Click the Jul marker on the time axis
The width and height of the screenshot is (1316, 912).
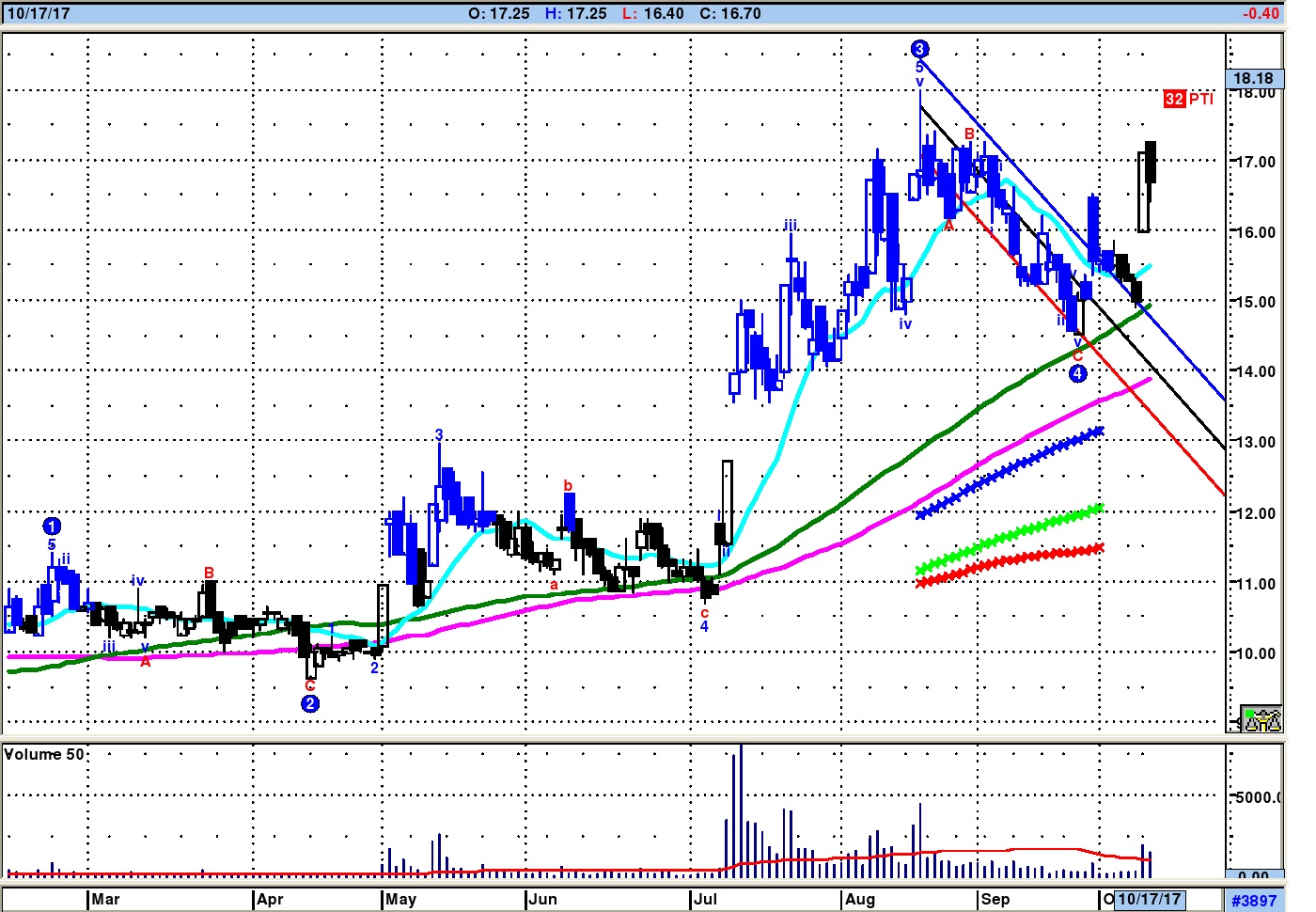pos(705,899)
